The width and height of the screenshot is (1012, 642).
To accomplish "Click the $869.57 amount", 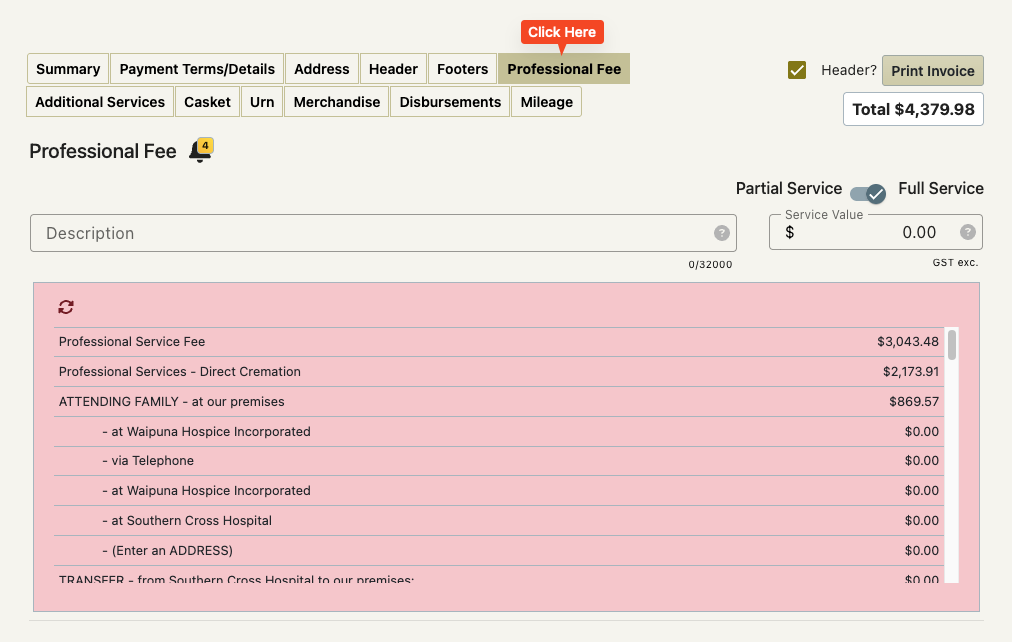I will 914,401.
